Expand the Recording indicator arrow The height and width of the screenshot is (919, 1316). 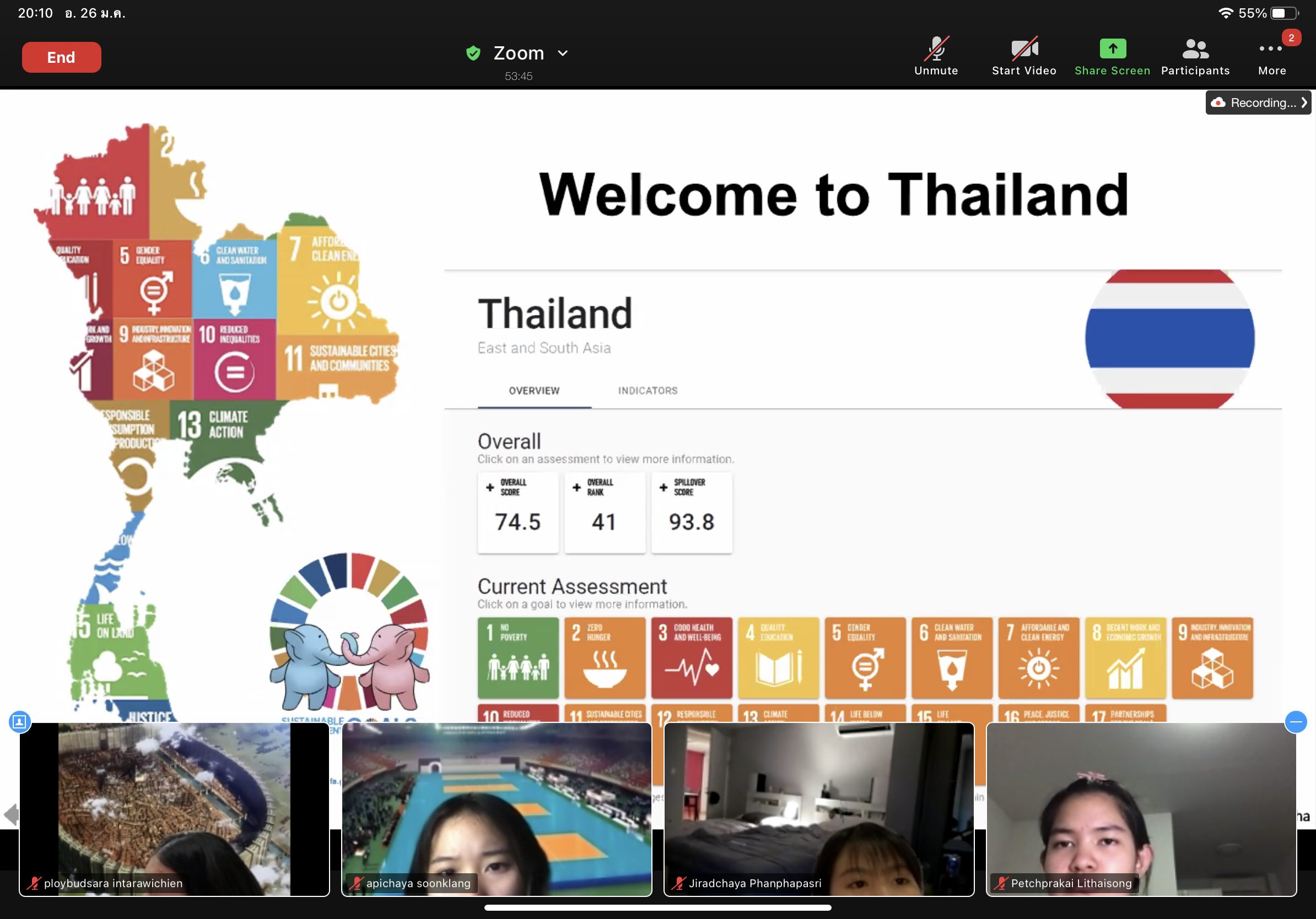[x=1303, y=102]
